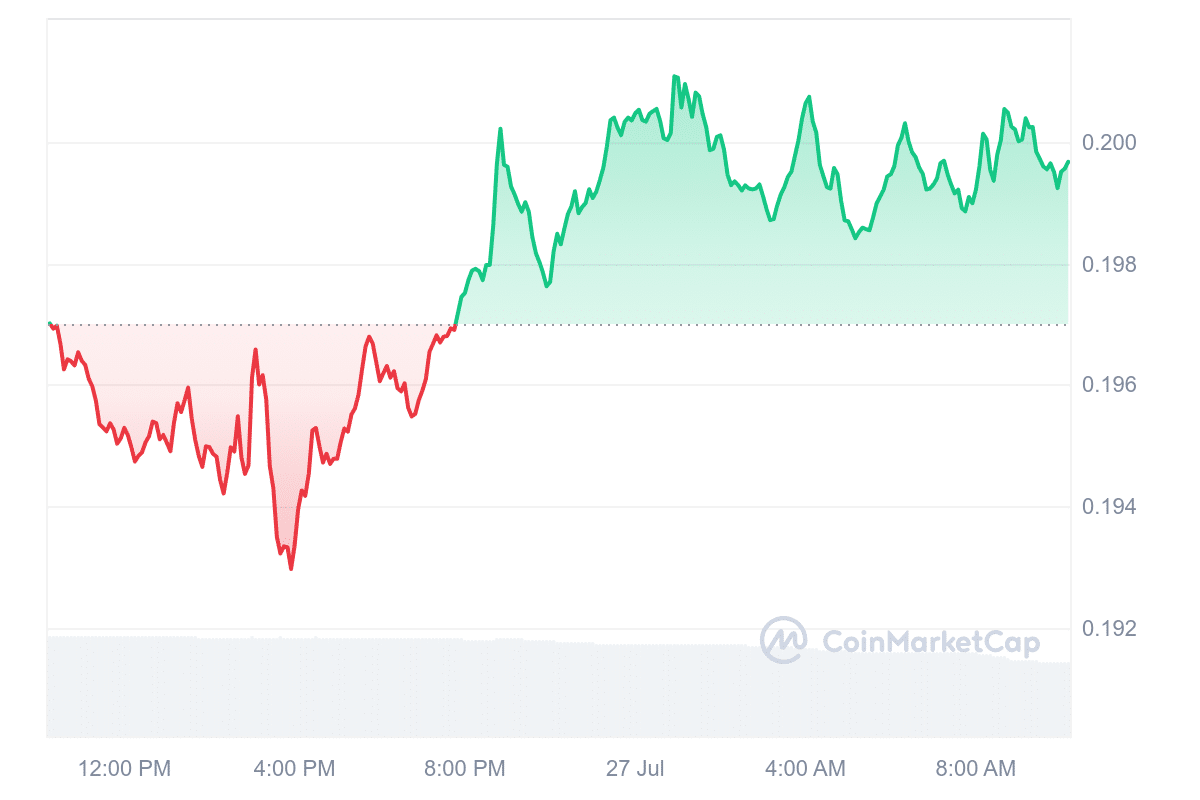Click the 0.200 price axis label

pos(1109,143)
